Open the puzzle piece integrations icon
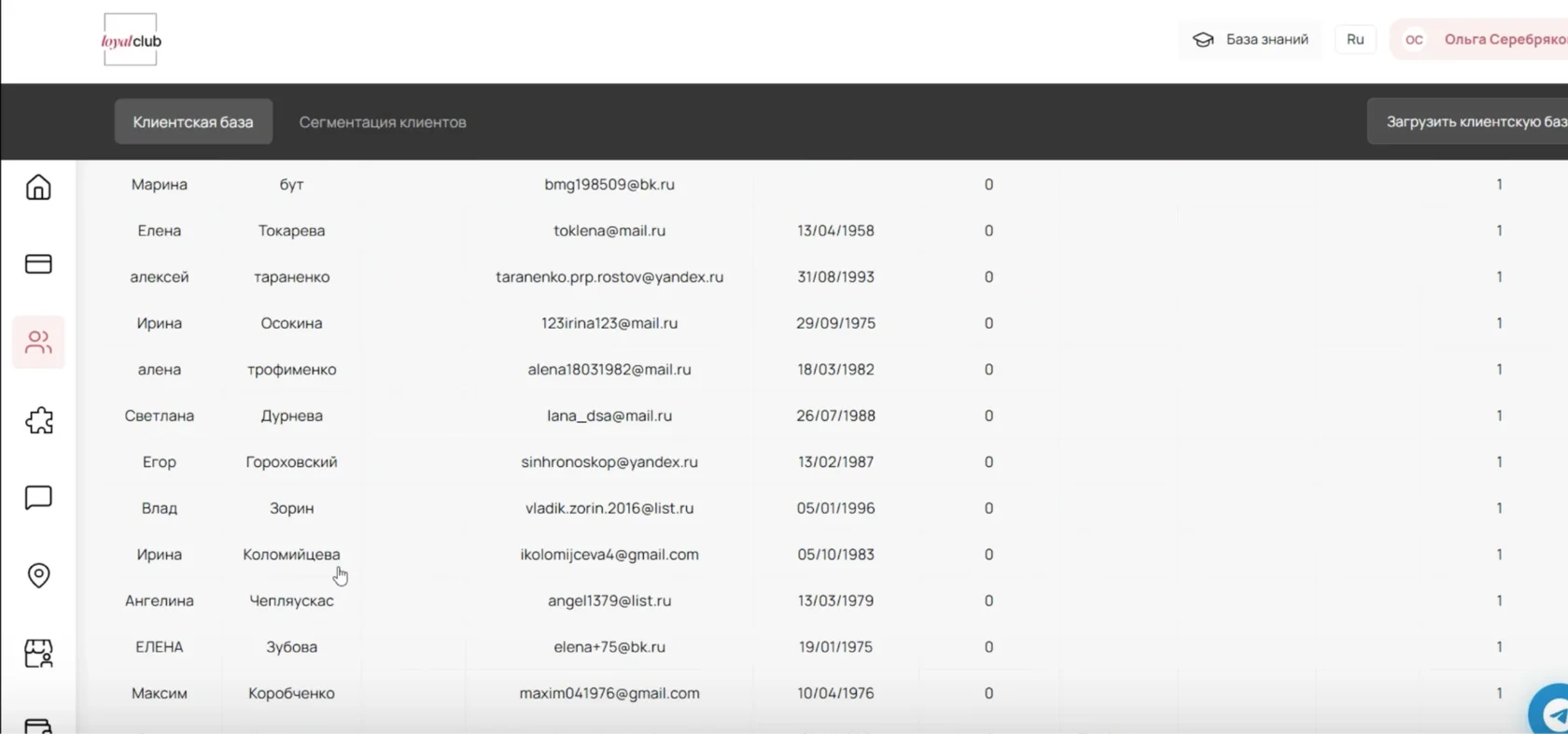Viewport: 1568px width, 734px height. pos(38,420)
